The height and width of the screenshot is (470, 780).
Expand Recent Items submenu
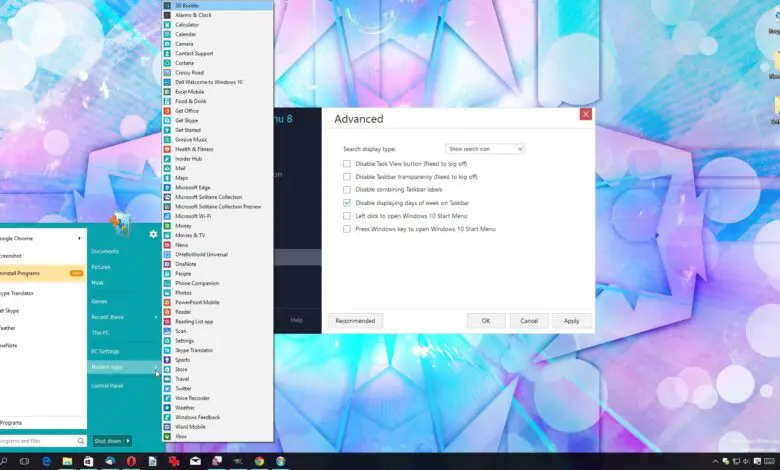[x=156, y=317]
